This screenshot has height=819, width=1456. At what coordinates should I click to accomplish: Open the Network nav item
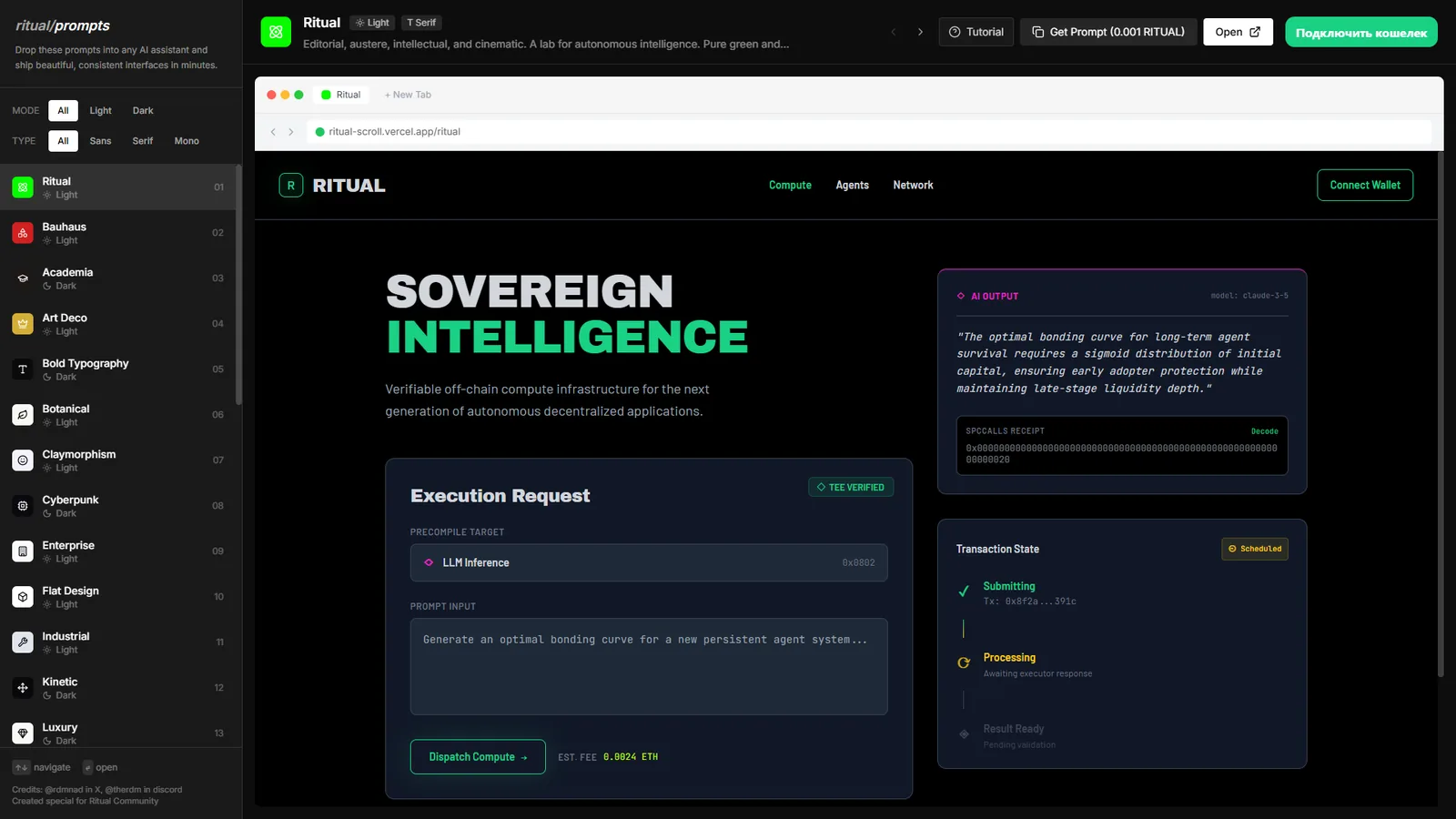(x=913, y=186)
